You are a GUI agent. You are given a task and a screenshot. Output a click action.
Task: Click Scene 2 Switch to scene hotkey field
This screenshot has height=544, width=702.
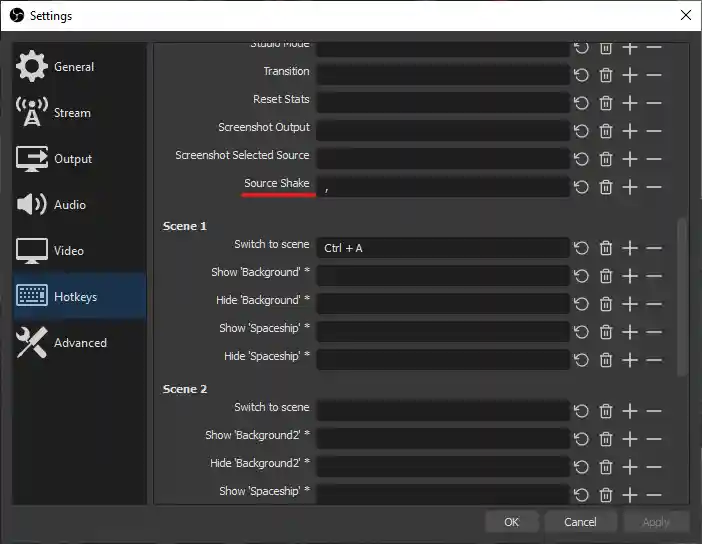point(443,411)
